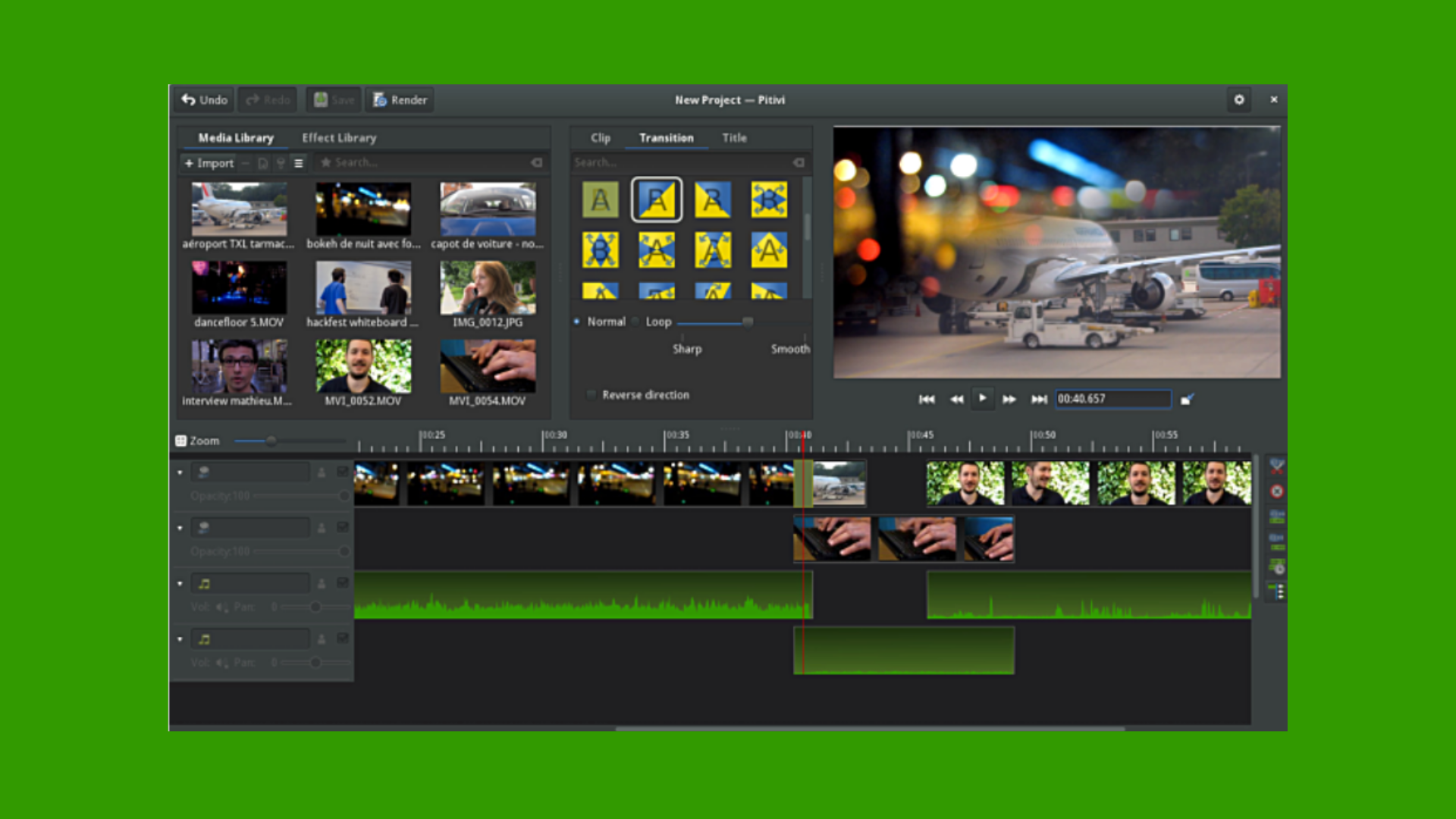
Task: Switch to the Media Library tab
Action: point(236,138)
